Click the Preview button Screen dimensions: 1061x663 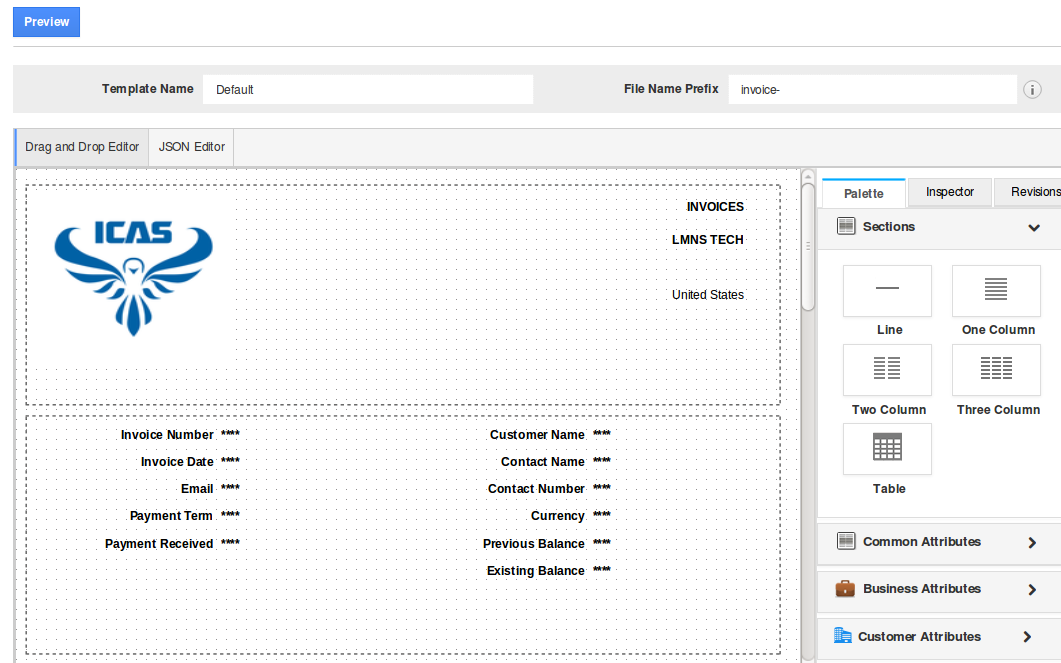pos(46,21)
